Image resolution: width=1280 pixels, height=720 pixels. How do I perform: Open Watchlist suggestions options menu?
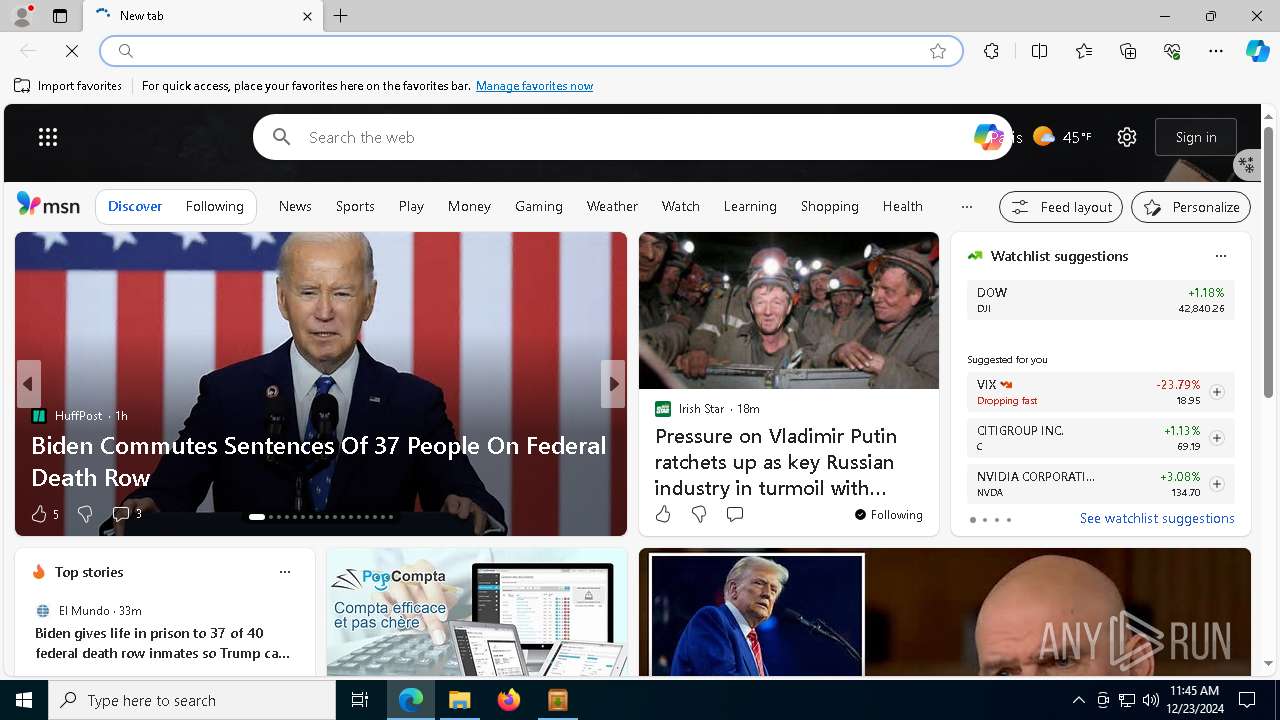pyautogui.click(x=1221, y=256)
